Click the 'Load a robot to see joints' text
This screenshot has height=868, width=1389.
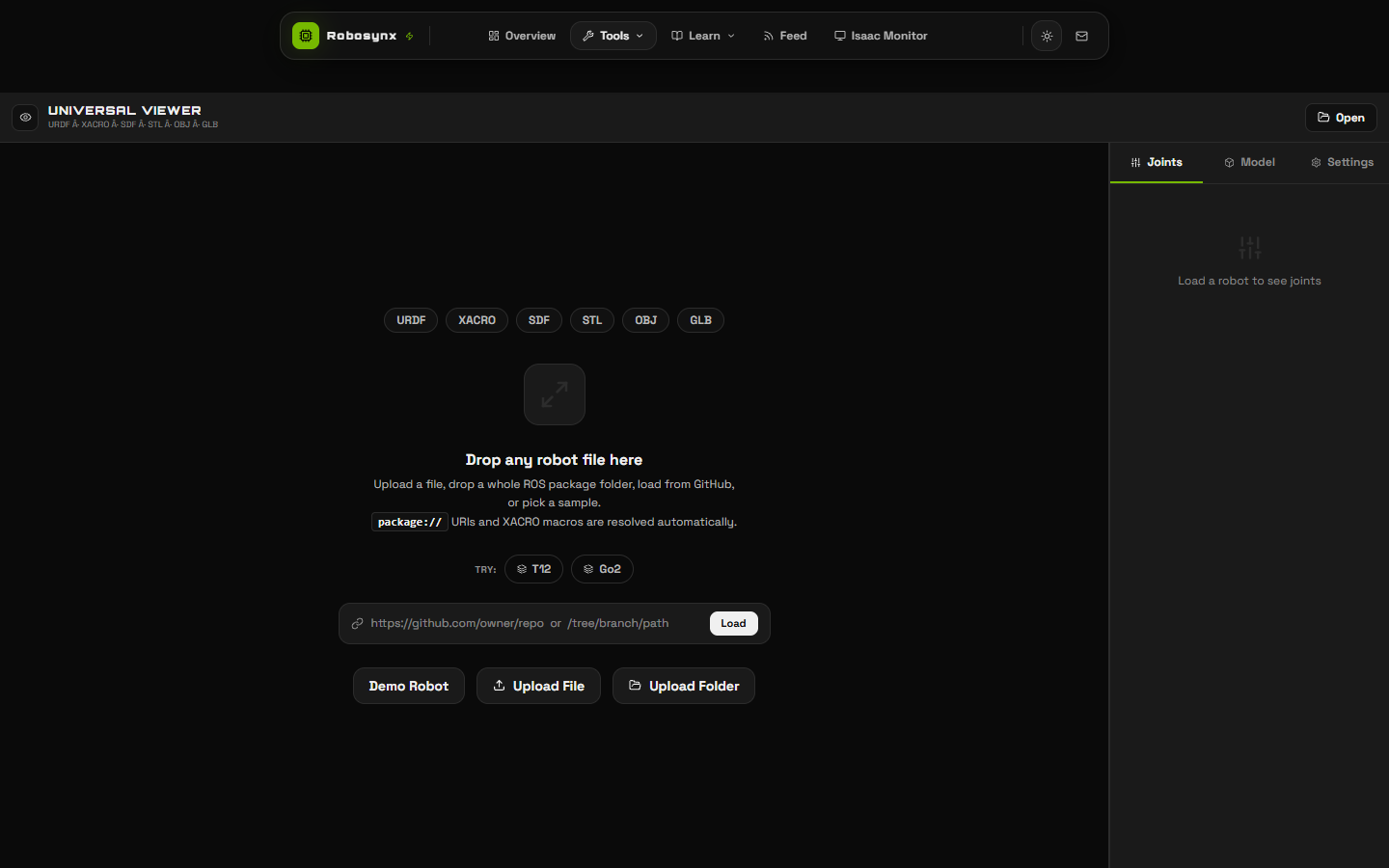[1249, 281]
